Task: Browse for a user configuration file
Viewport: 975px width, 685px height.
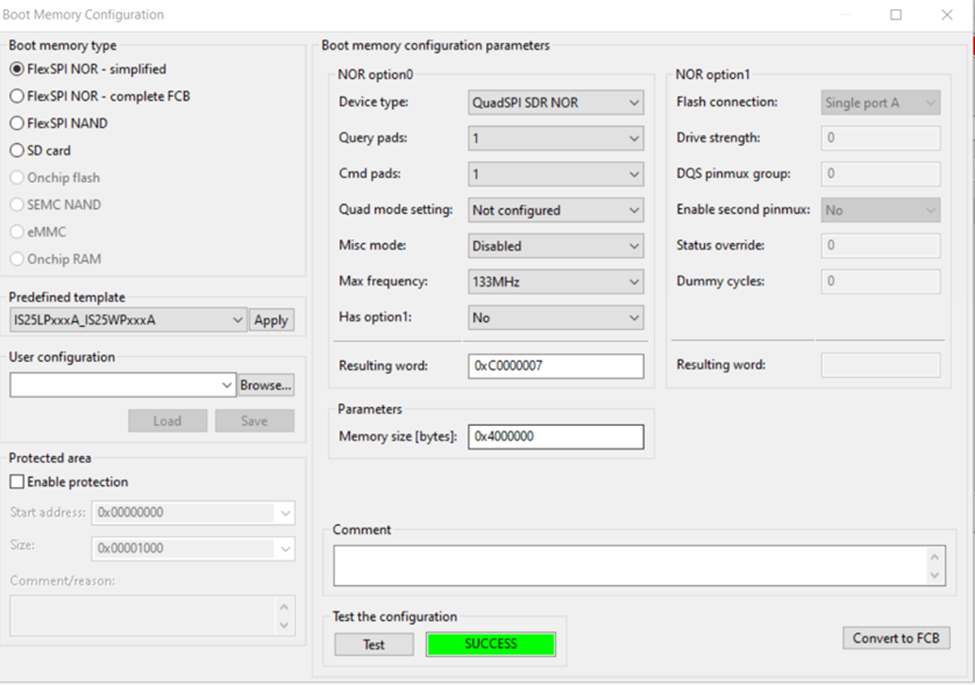Action: 267,384
